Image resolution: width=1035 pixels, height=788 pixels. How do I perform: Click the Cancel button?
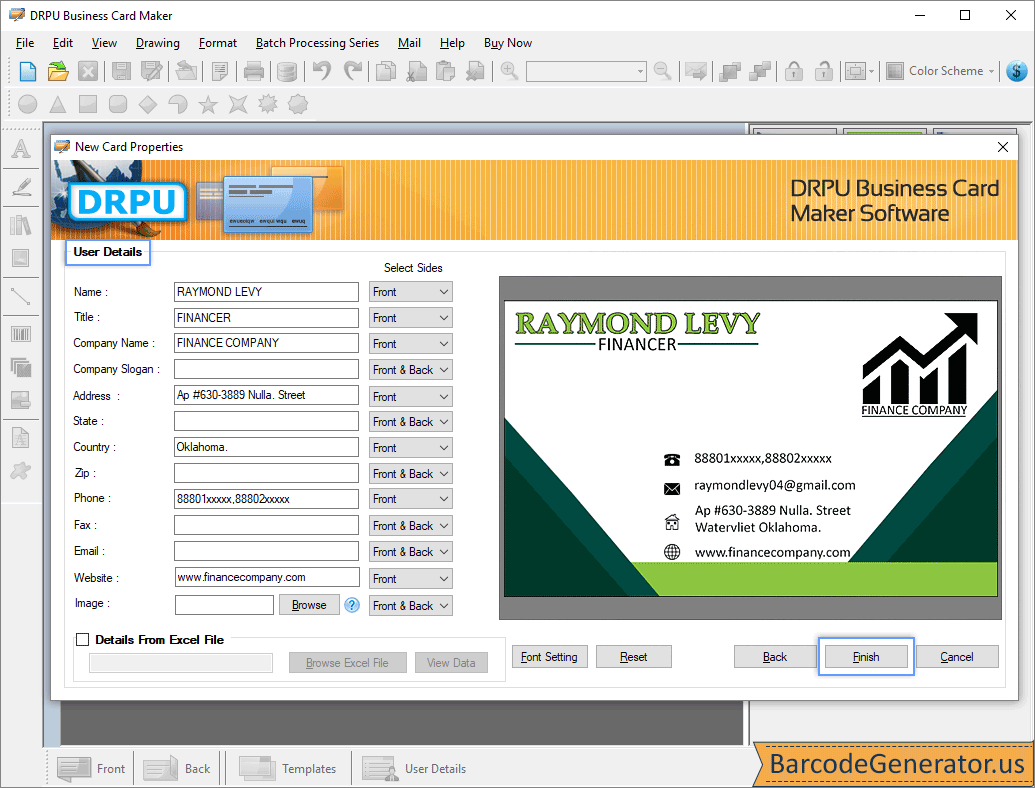coord(956,657)
